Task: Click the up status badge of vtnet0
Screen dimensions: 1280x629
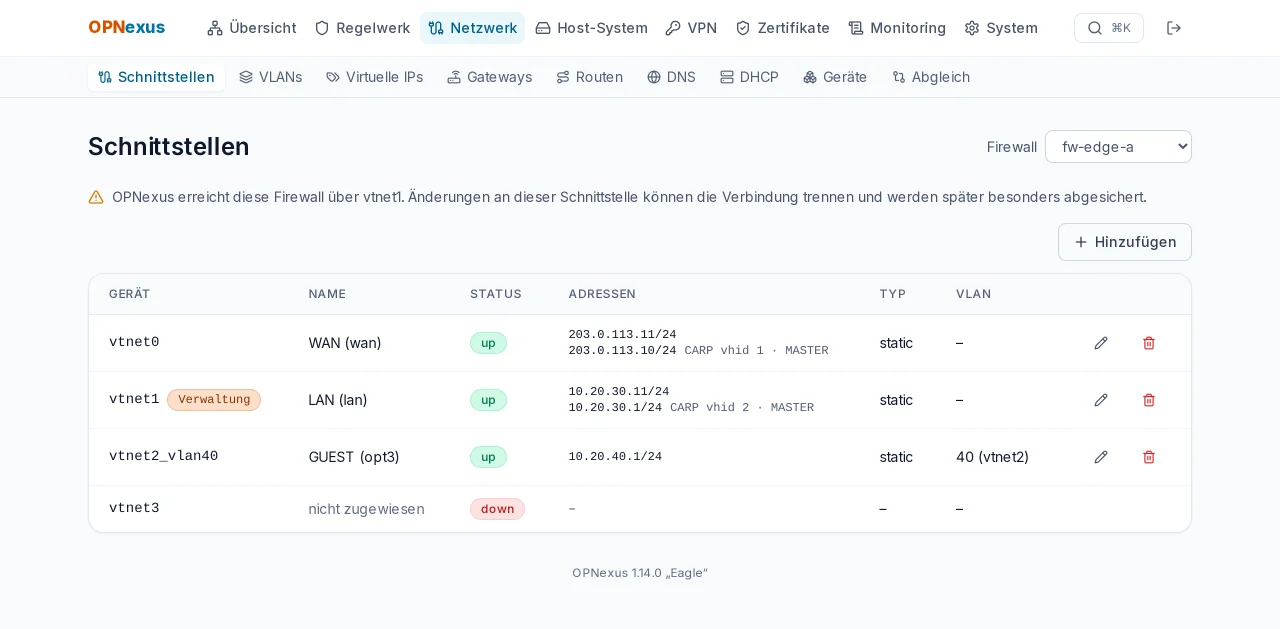Action: (x=488, y=343)
